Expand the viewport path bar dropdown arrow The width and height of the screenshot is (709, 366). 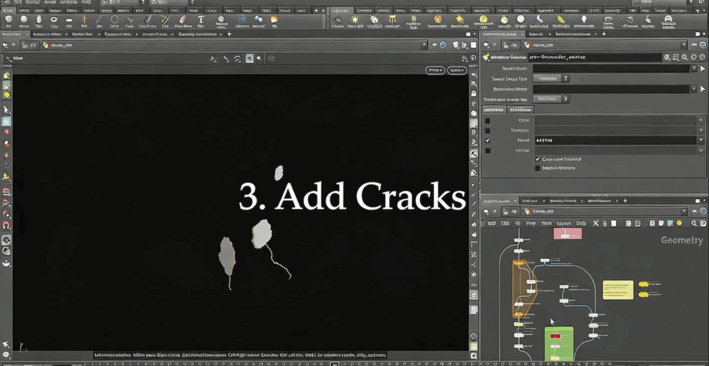click(x=424, y=45)
